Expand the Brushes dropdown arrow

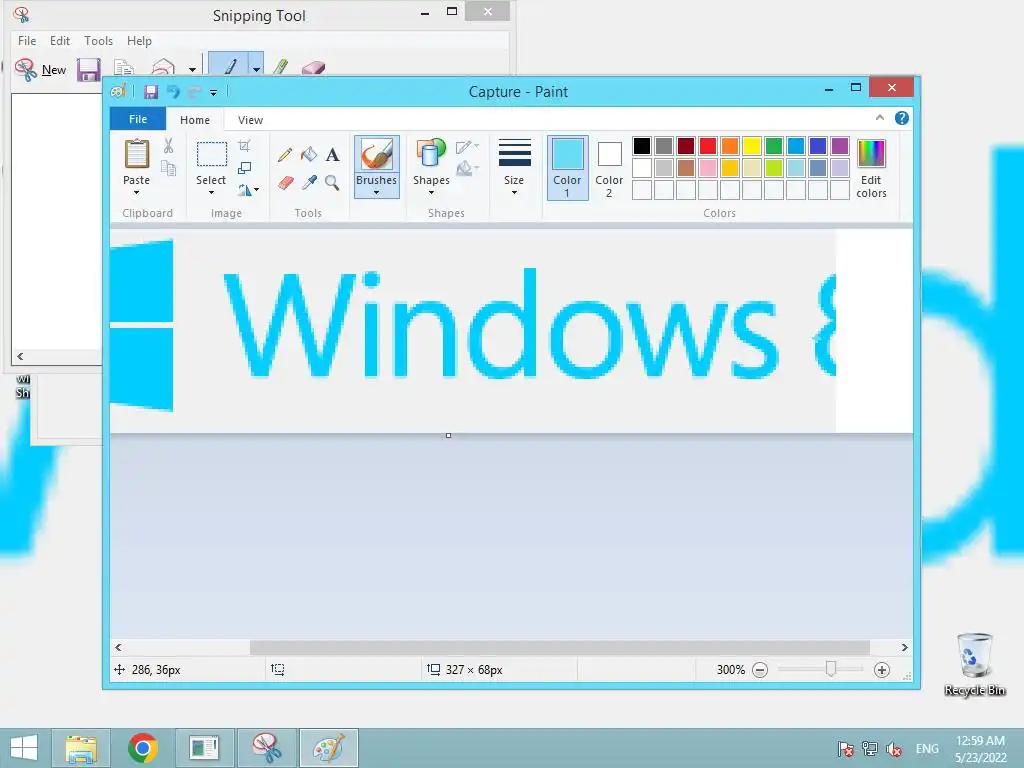coord(377,193)
